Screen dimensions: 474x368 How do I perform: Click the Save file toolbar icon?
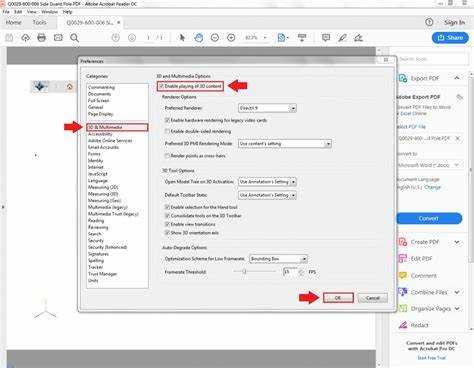point(9,38)
